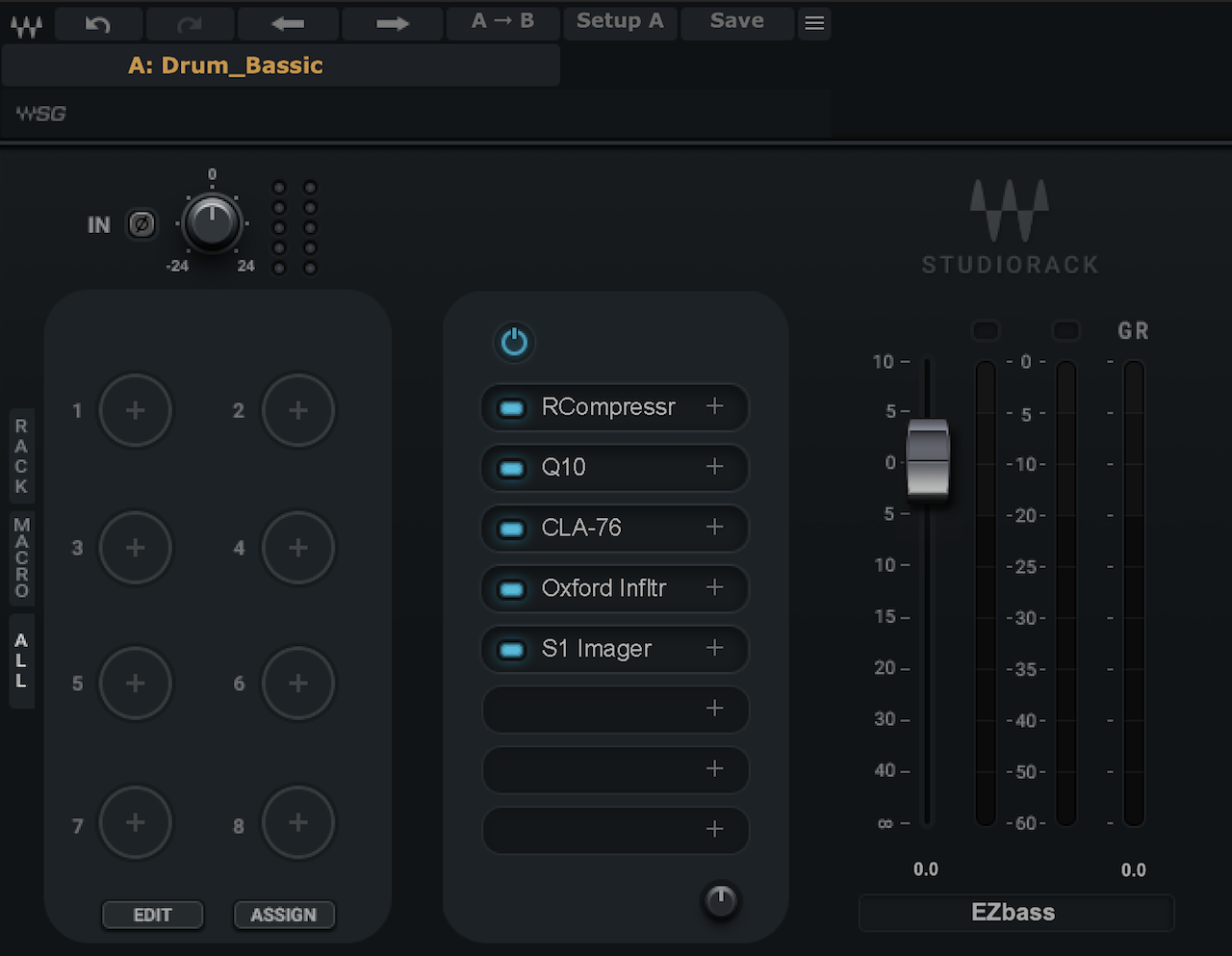The image size is (1232, 956).
Task: Bypass the Q10 plugin
Action: click(512, 469)
